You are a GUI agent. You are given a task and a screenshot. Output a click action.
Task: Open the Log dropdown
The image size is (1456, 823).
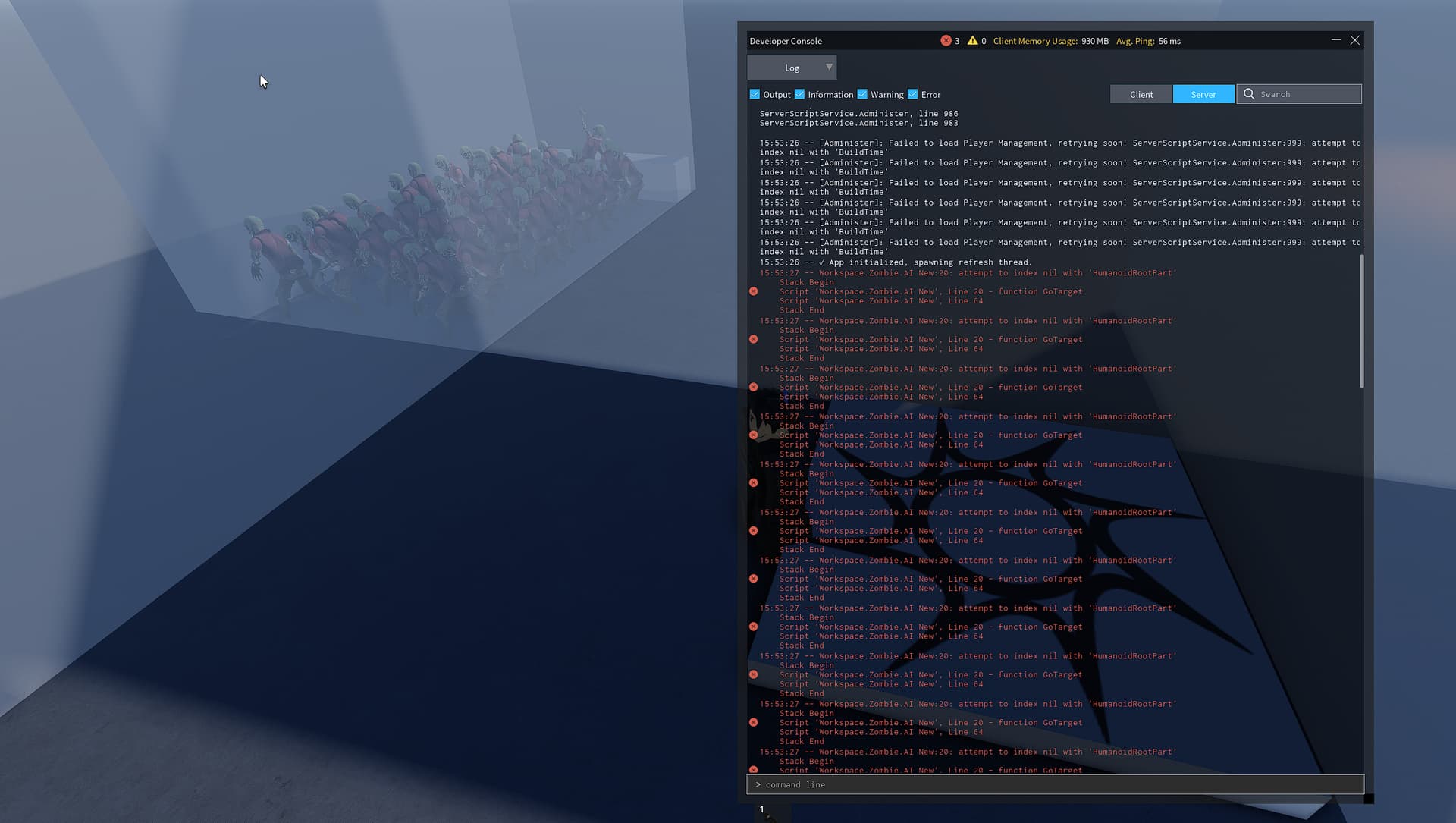tap(791, 67)
